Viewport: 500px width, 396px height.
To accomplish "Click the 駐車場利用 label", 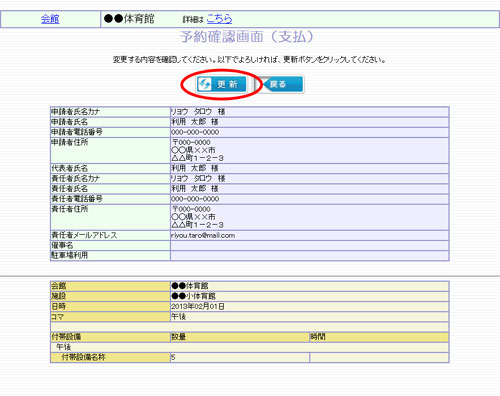I will [x=69, y=255].
